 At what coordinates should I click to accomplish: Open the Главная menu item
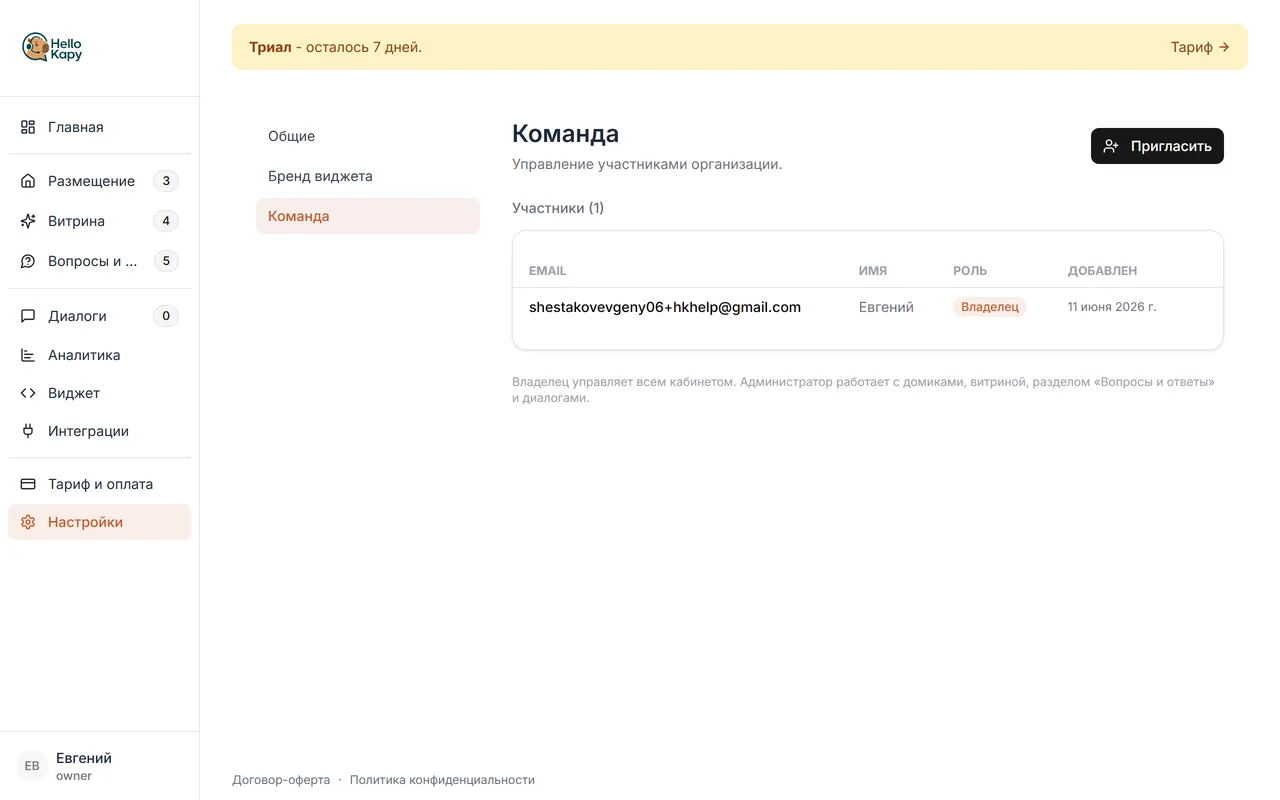99,127
